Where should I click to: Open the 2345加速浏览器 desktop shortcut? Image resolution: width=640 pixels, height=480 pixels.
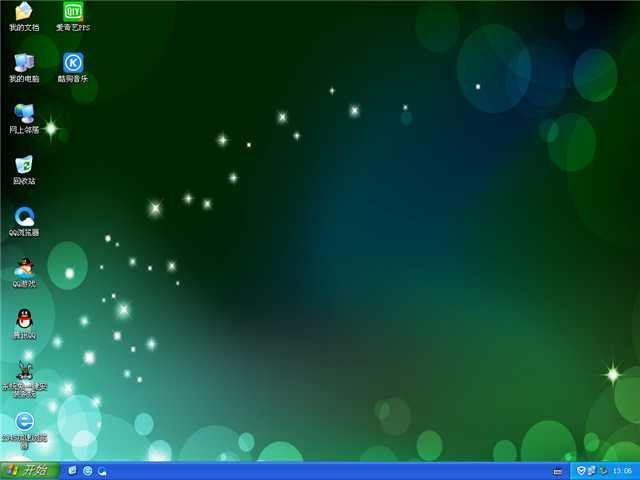click(x=24, y=422)
